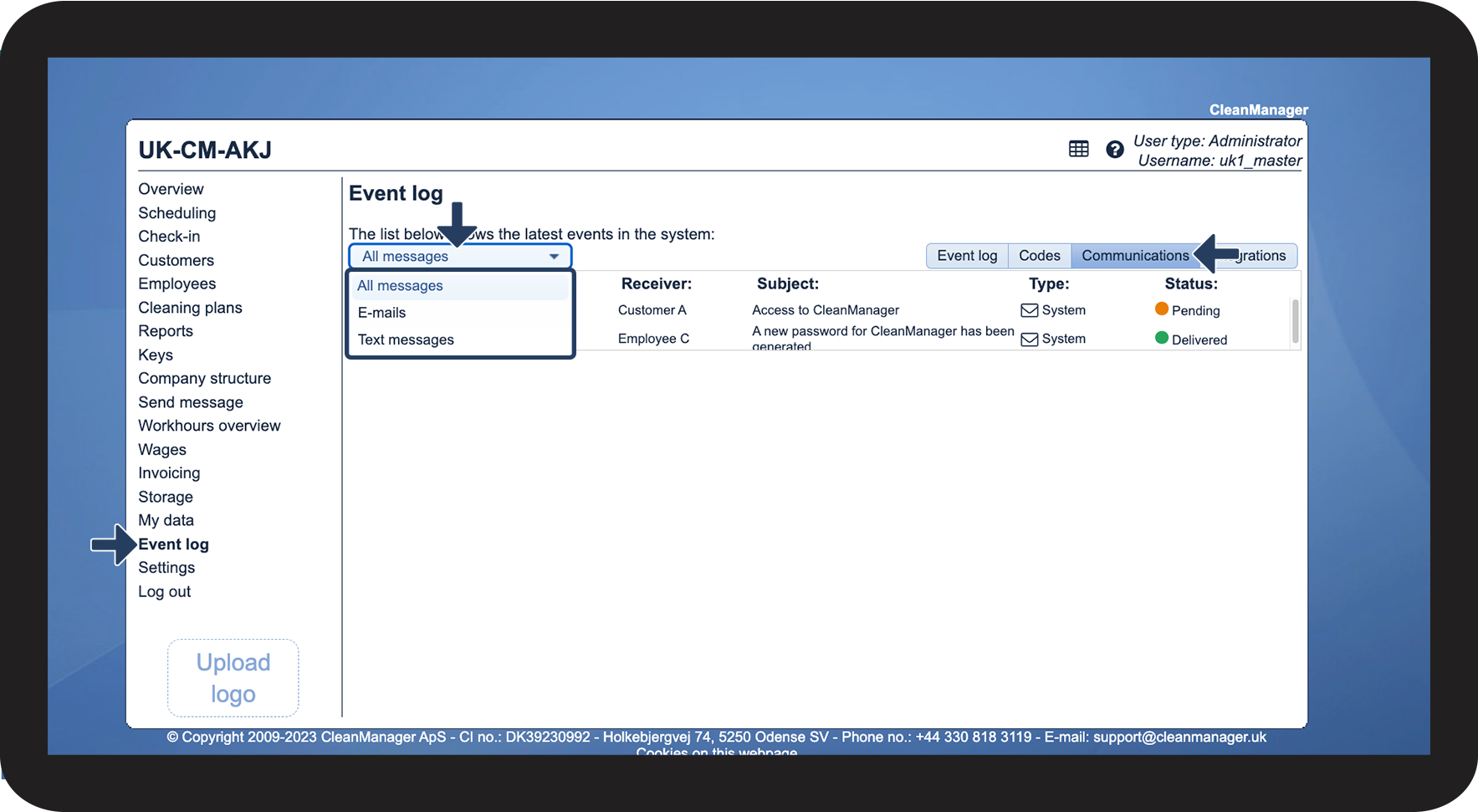This screenshot has height=812, width=1478.
Task: Go to Send message in sidebar
Action: (x=191, y=402)
